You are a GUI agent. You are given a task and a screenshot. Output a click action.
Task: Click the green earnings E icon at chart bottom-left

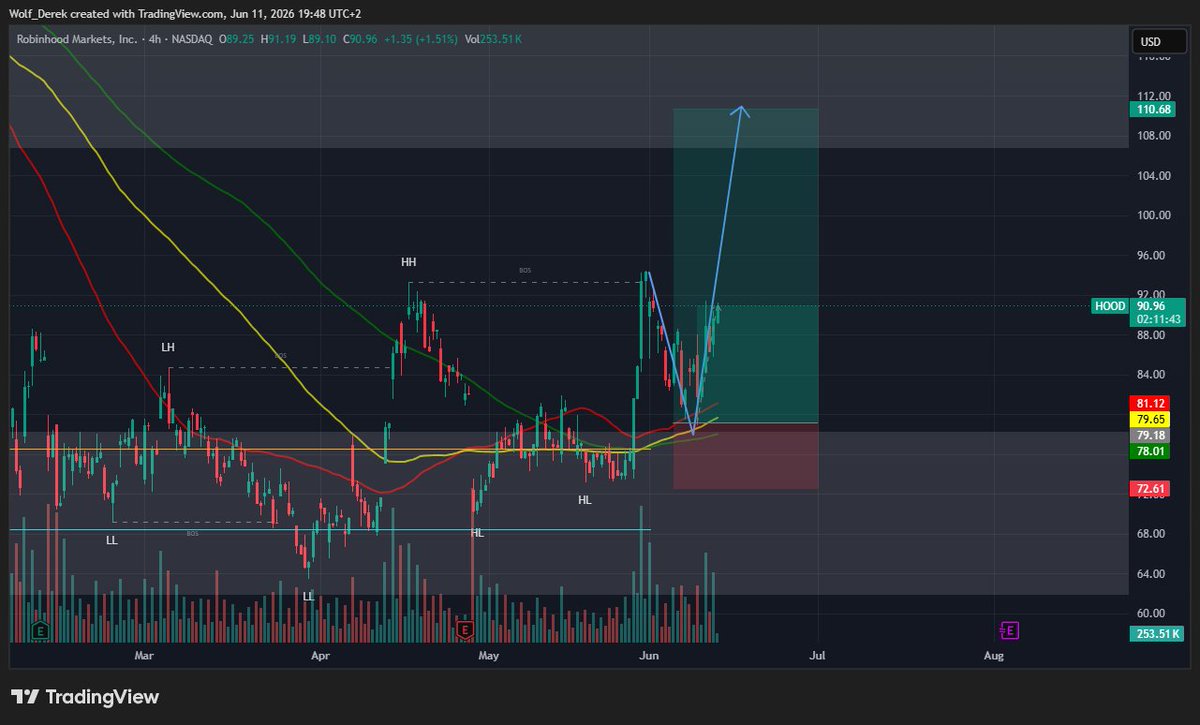point(41,630)
